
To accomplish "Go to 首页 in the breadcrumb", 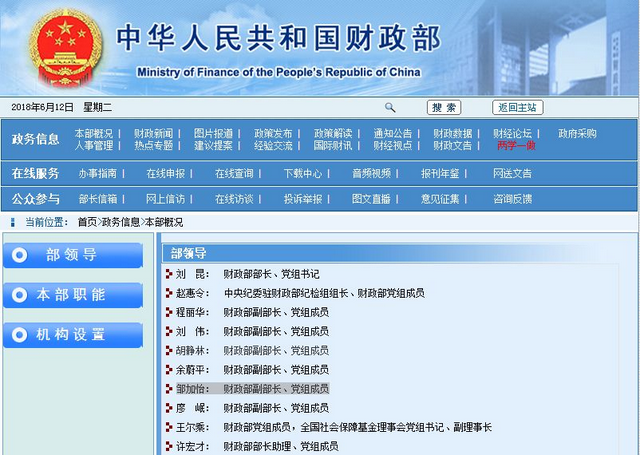I will pos(87,222).
